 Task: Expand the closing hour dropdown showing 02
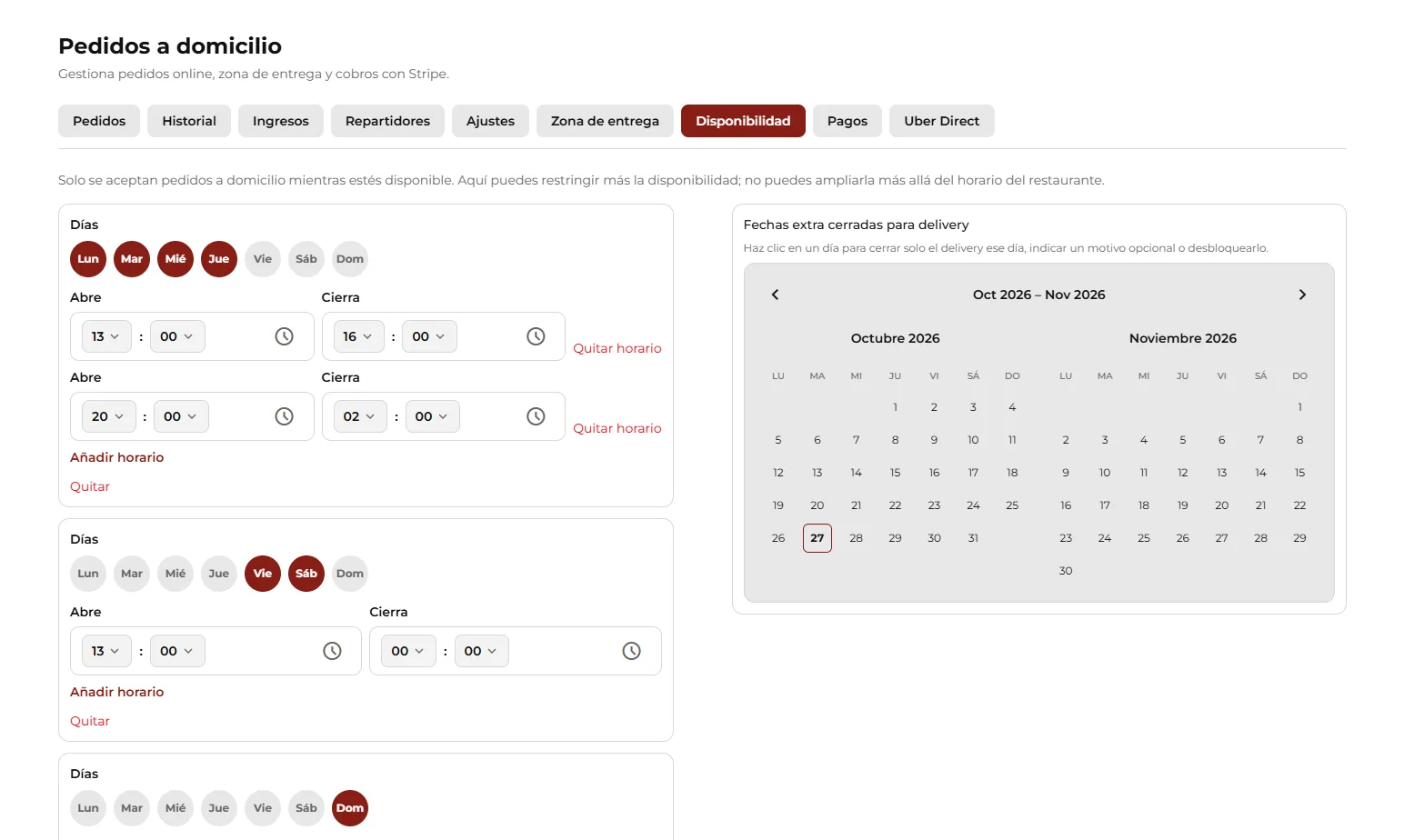pos(360,416)
